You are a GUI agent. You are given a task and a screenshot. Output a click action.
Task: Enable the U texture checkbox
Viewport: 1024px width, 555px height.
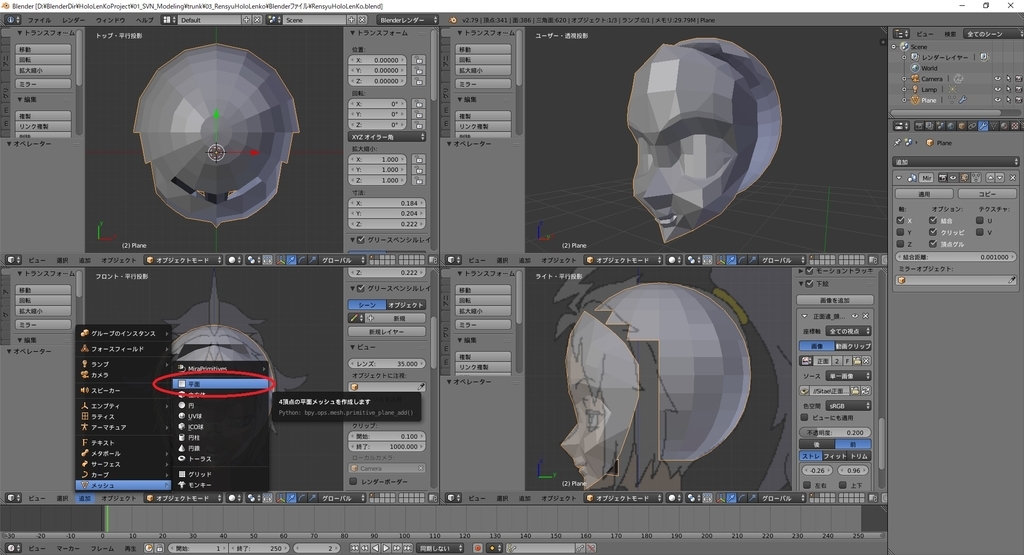click(980, 221)
